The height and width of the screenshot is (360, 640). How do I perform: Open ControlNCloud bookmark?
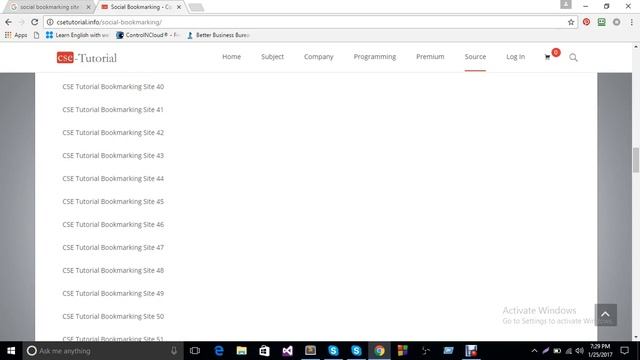point(148,35)
